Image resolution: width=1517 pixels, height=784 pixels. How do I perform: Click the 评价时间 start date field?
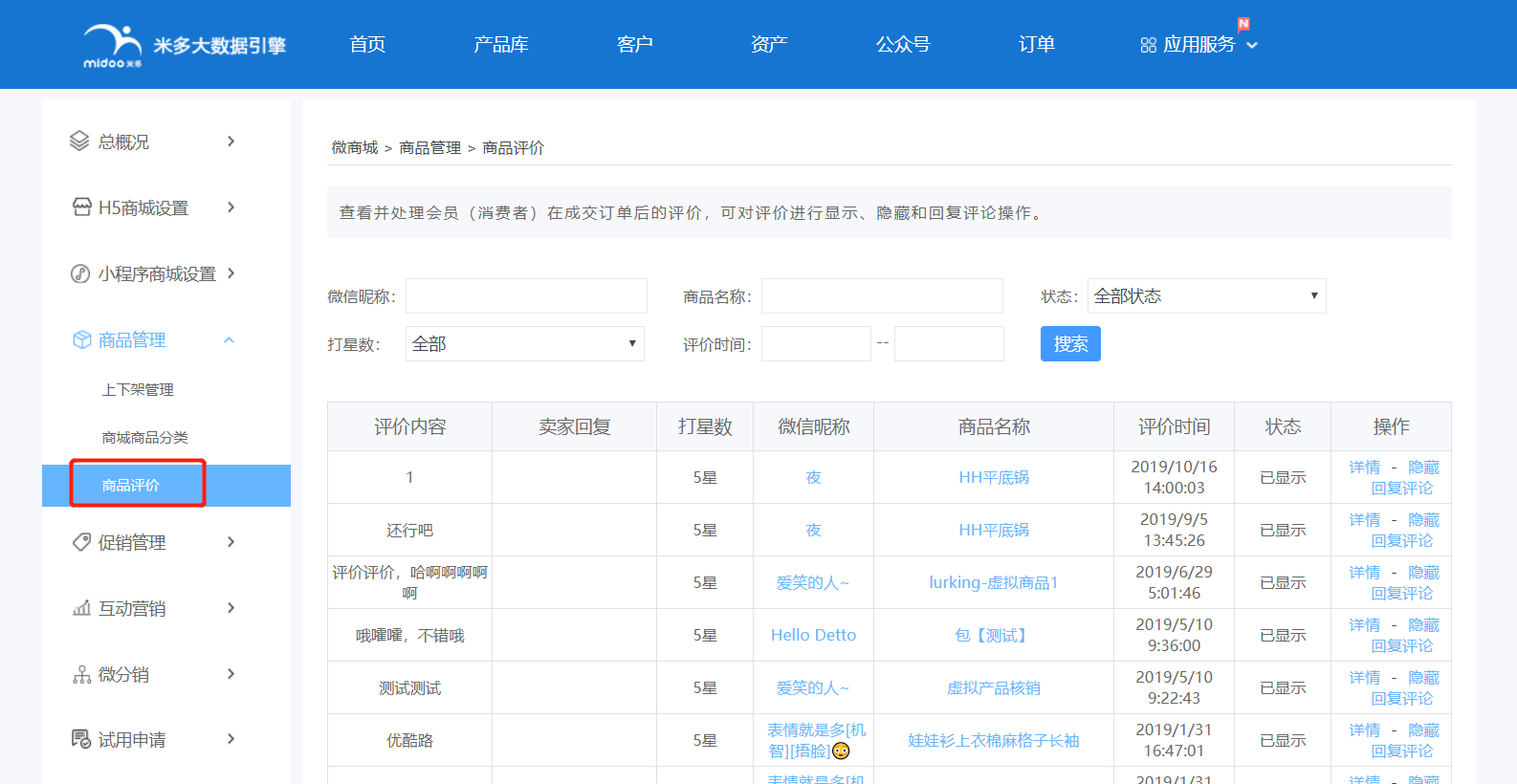816,344
